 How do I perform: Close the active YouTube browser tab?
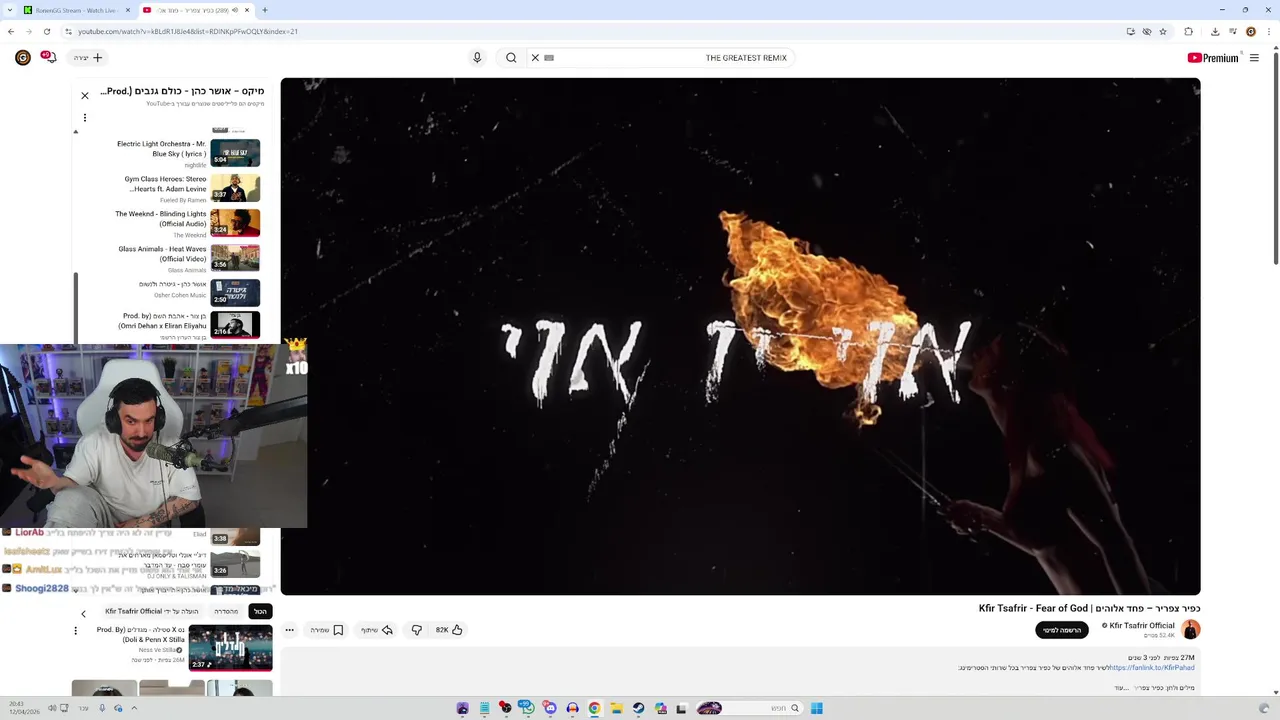tap(247, 10)
